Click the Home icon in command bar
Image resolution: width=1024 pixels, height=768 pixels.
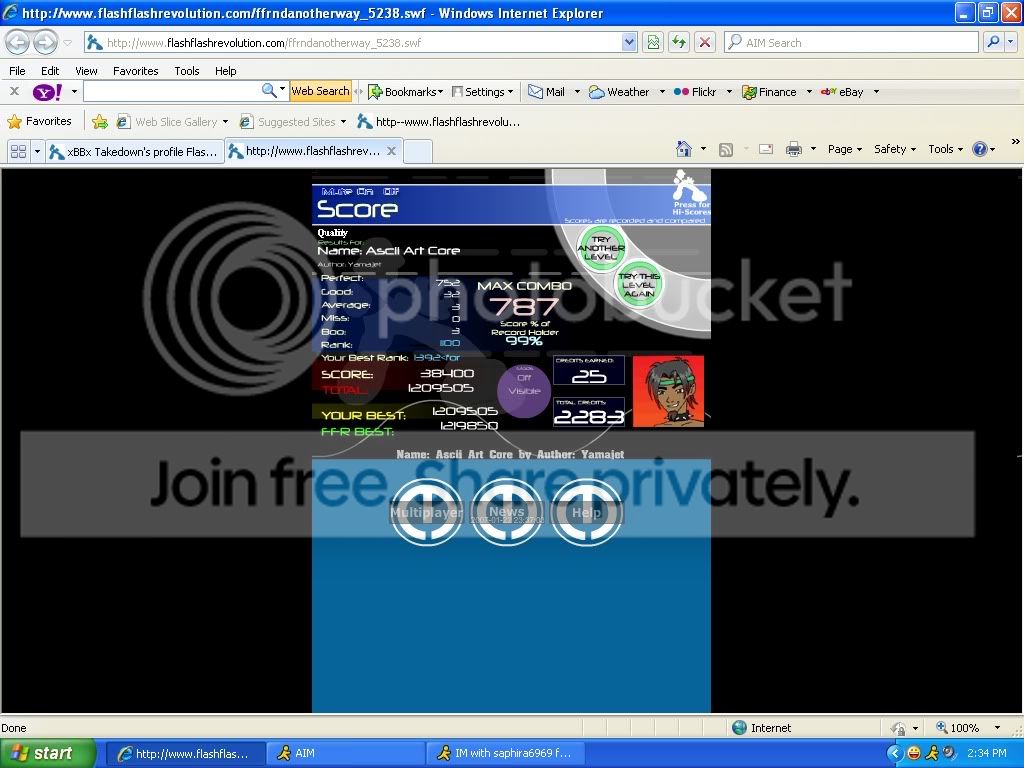(x=684, y=149)
